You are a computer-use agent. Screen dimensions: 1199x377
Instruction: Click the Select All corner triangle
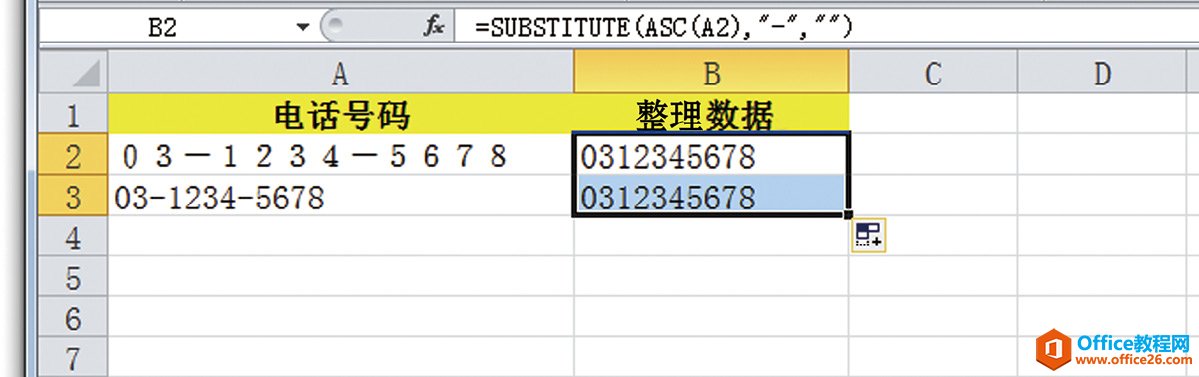coord(74,73)
